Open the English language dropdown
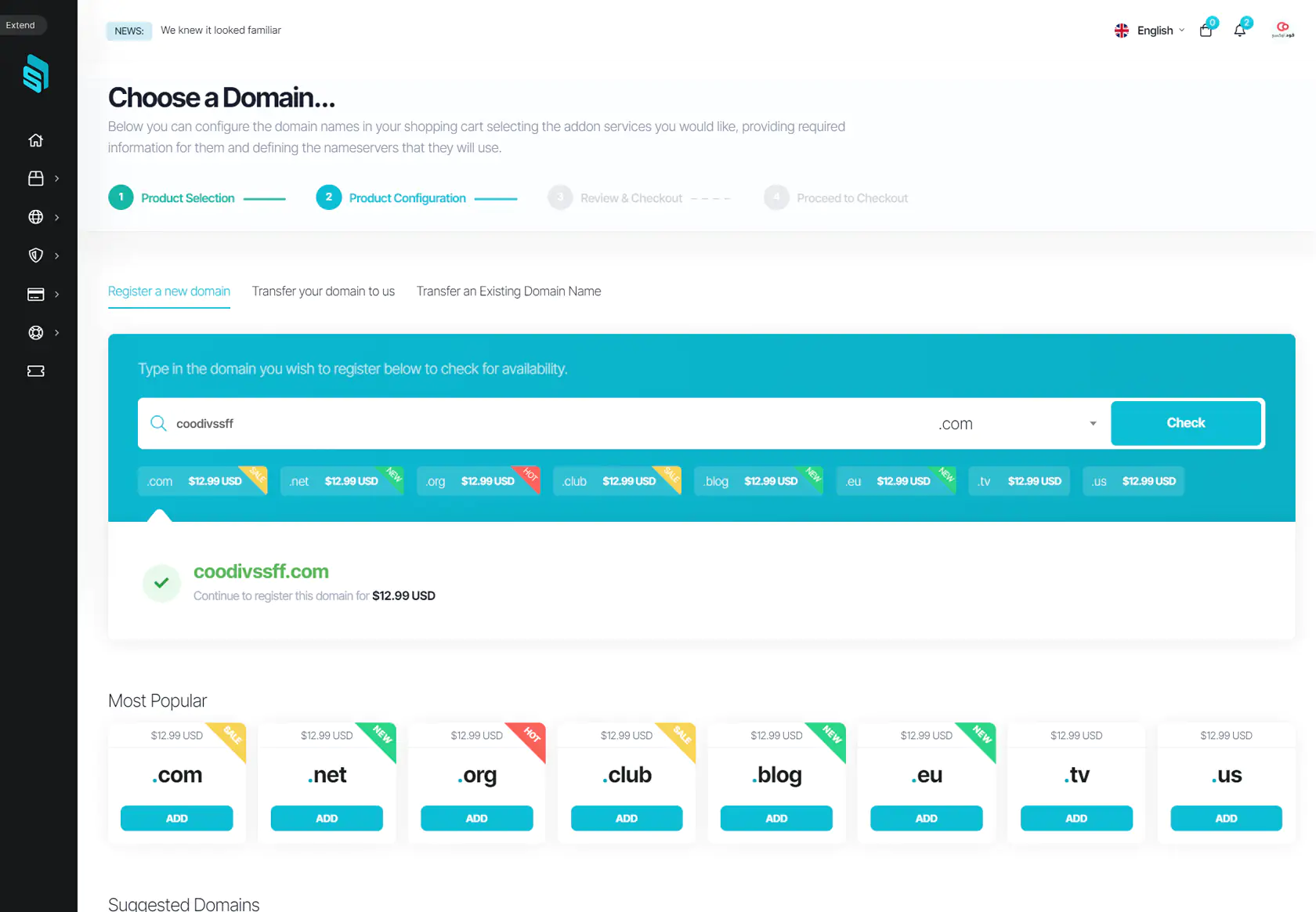This screenshot has height=912, width=1316. [x=1161, y=31]
